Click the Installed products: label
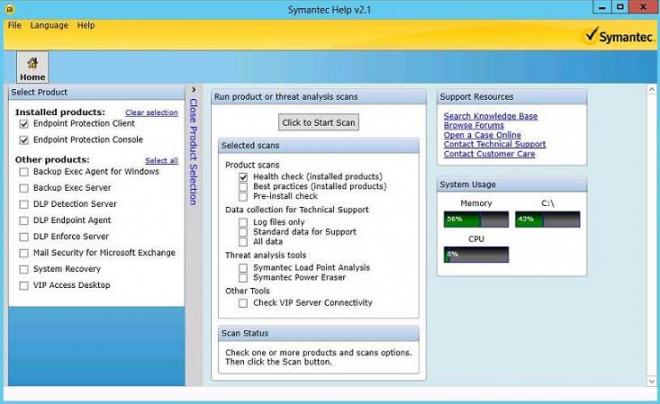The height and width of the screenshot is (404, 660). (x=60, y=112)
